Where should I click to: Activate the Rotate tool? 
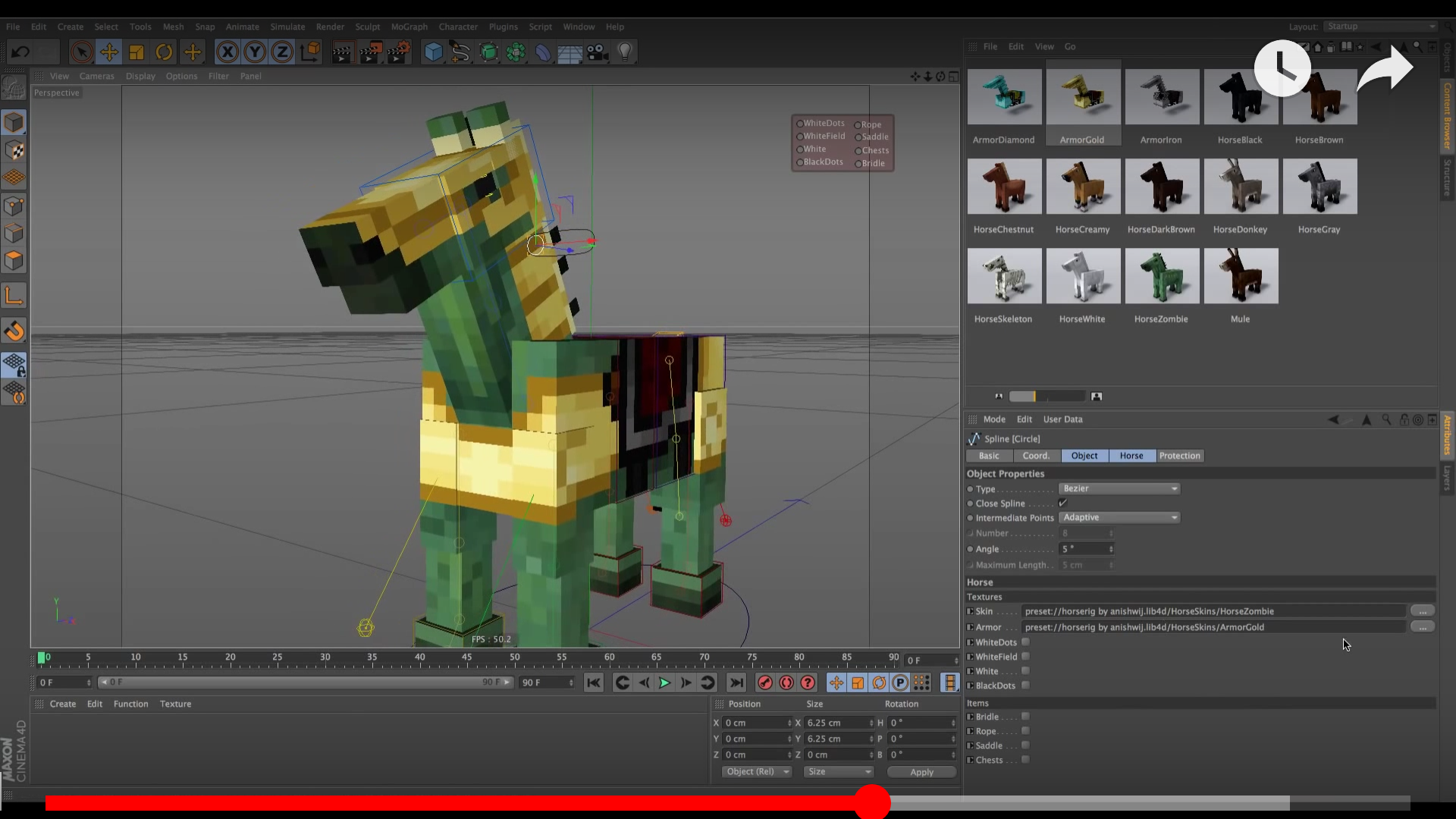(x=164, y=52)
